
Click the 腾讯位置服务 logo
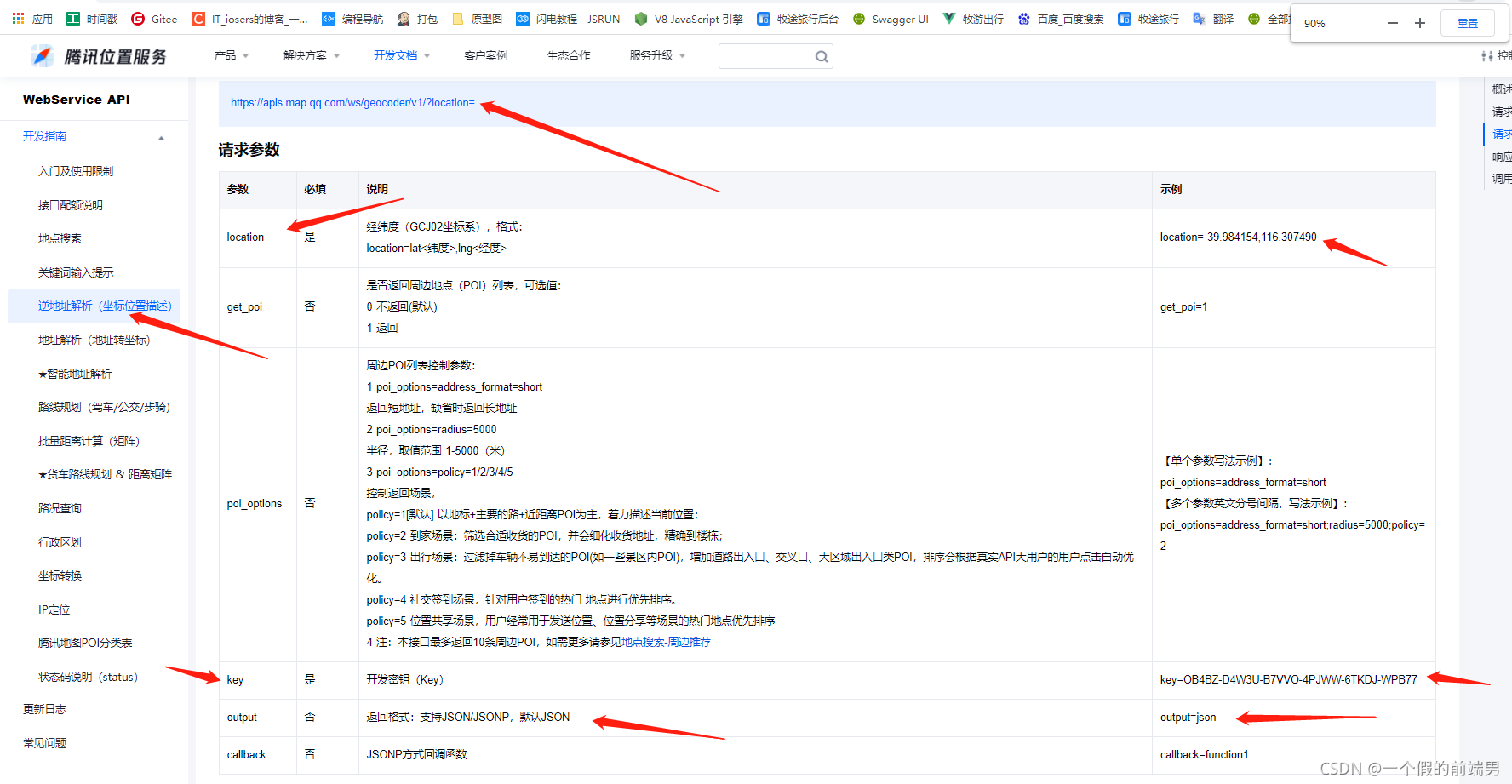click(x=97, y=55)
